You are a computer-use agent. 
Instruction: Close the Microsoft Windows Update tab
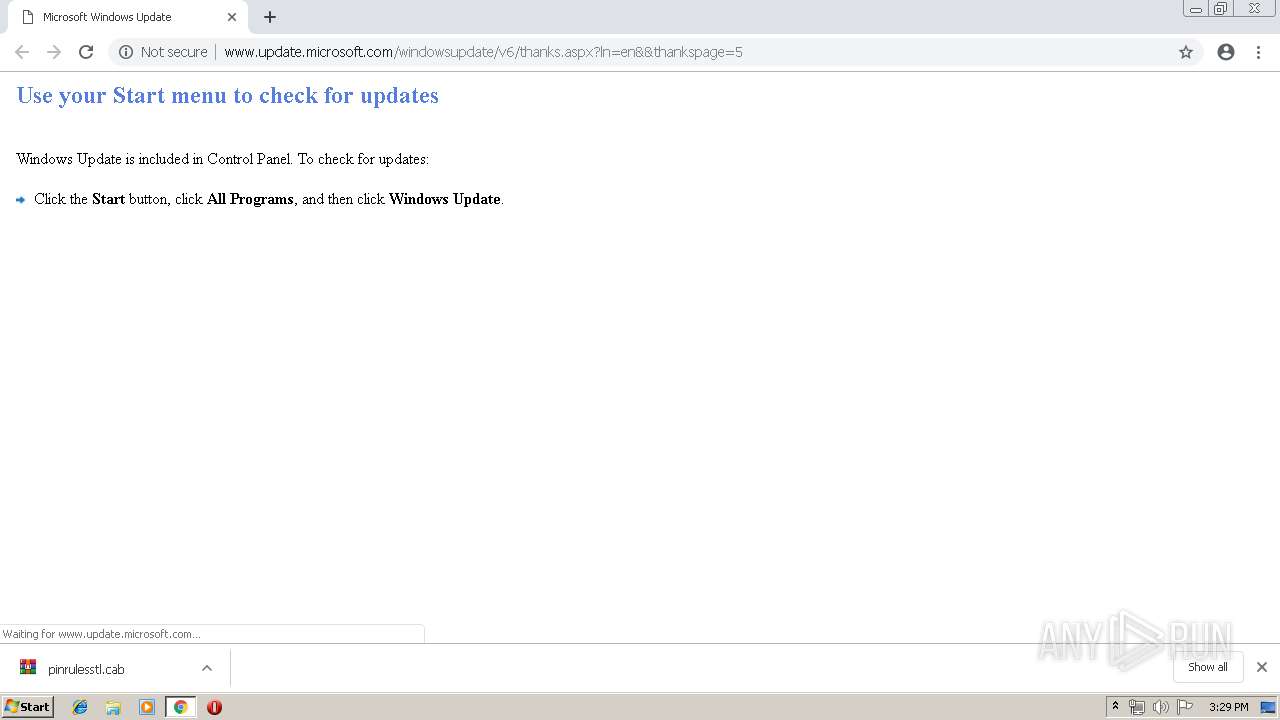(232, 17)
